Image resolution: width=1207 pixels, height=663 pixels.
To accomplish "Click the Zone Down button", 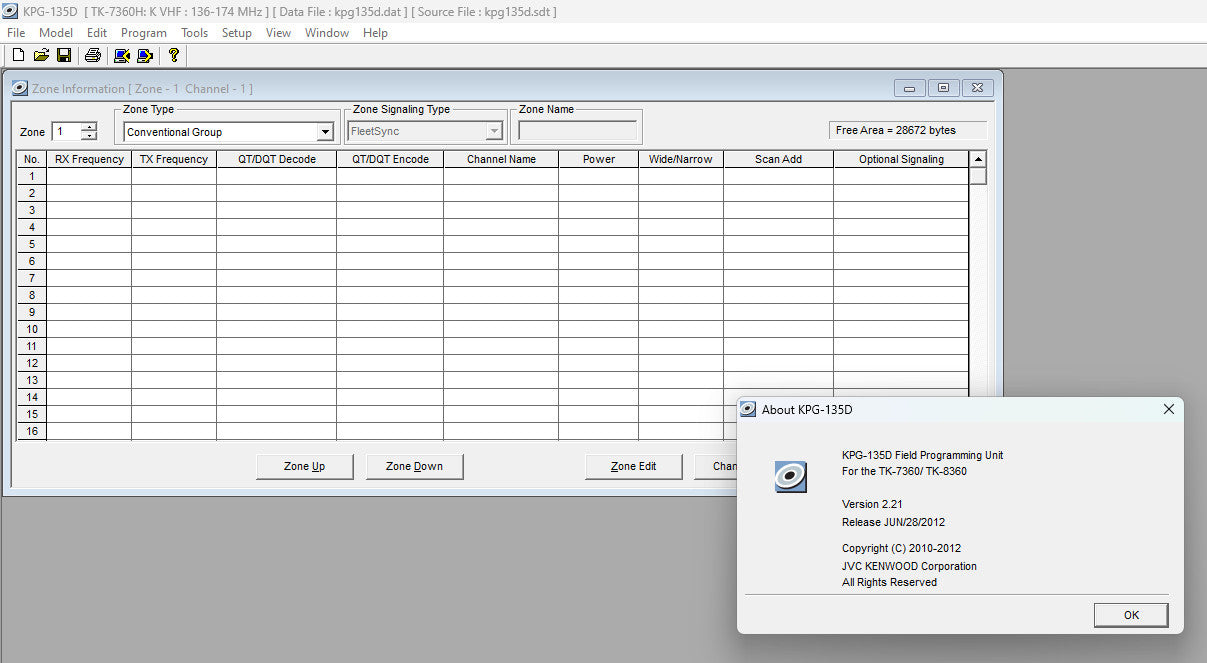I will (414, 466).
